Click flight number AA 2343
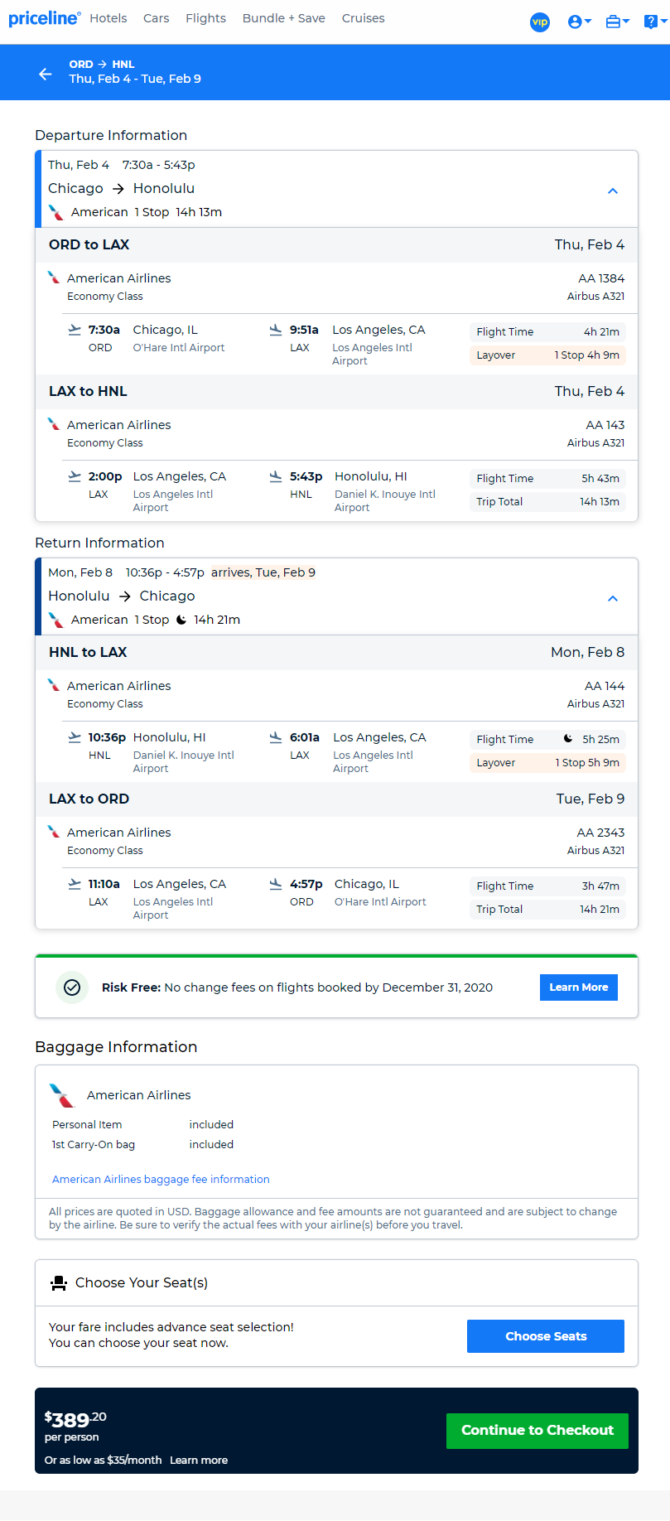The image size is (670, 1521). click(x=601, y=832)
